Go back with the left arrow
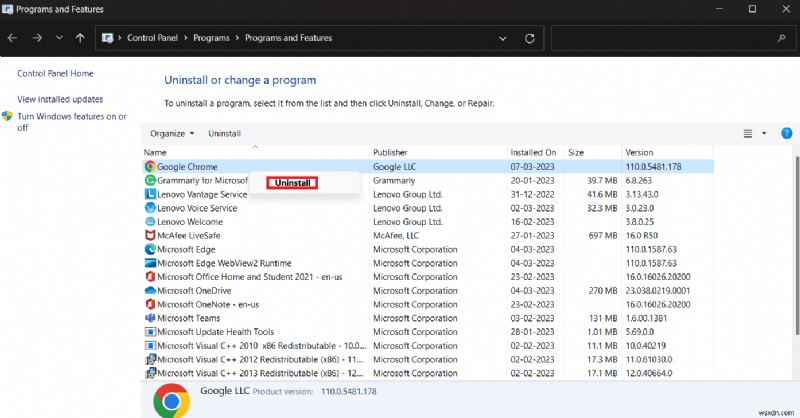800x418 pixels. tap(12, 38)
